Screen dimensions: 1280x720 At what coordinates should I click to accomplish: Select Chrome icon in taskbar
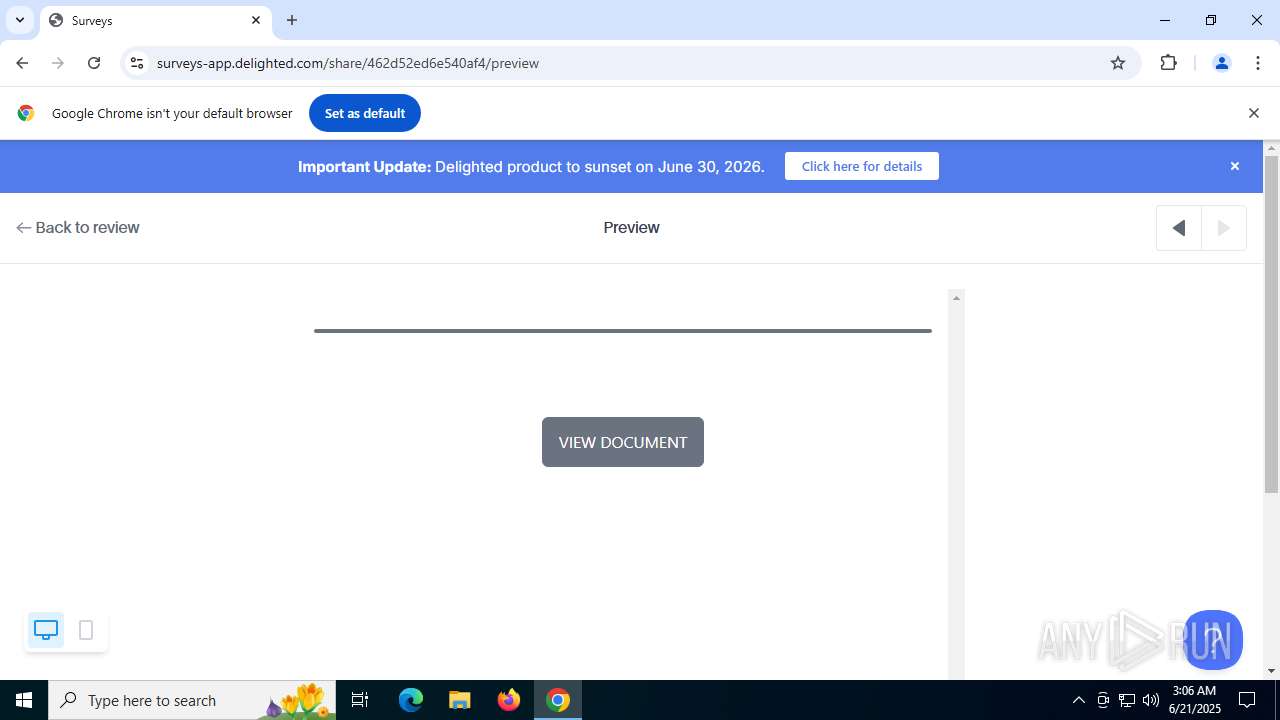click(558, 700)
